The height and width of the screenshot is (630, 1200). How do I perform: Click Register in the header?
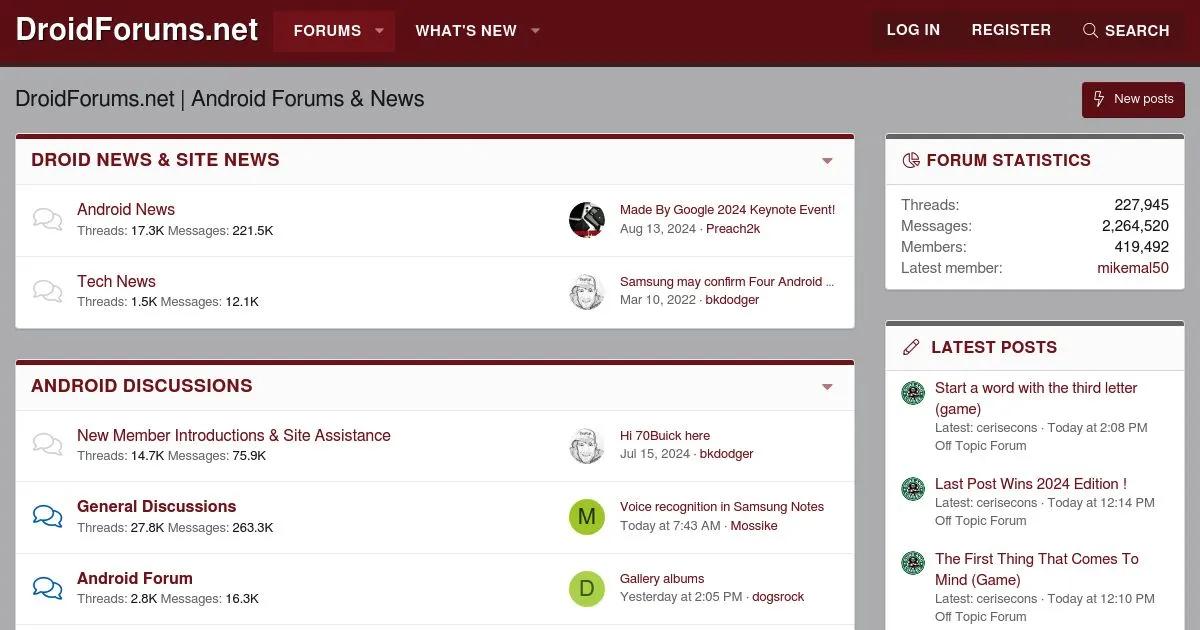click(1011, 30)
